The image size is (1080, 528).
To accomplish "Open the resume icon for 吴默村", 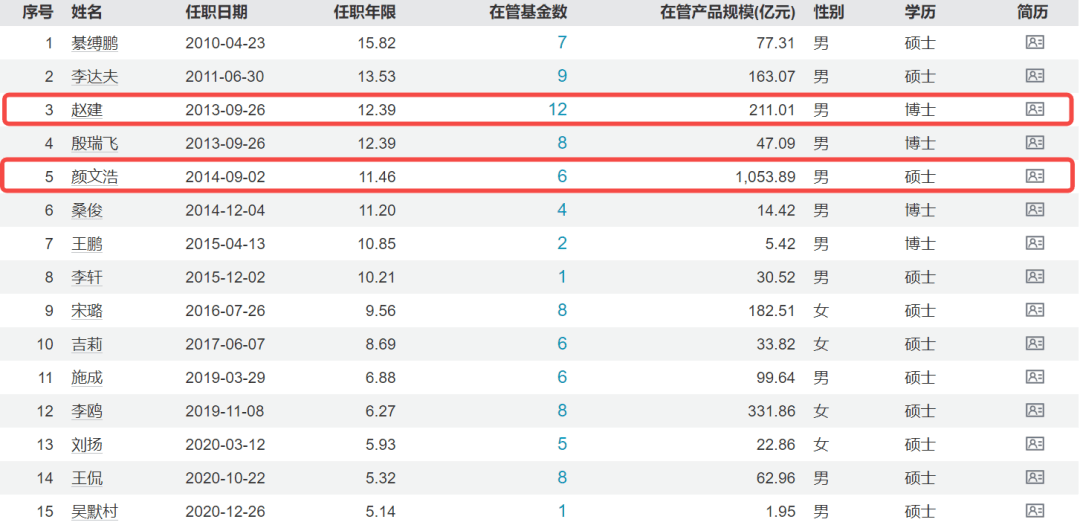I will click(x=1034, y=511).
